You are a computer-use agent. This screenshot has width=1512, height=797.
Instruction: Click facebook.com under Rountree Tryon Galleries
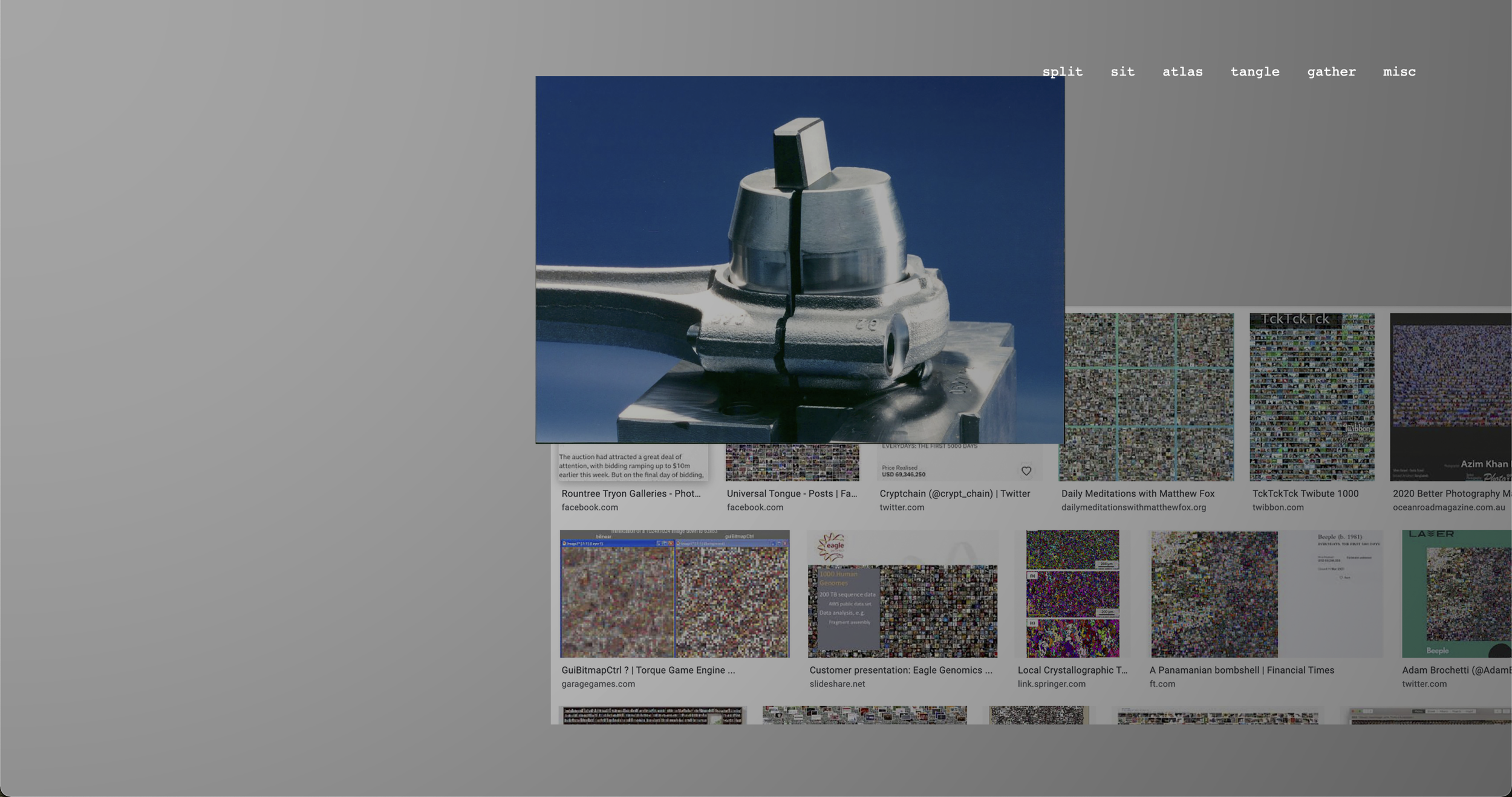point(590,507)
